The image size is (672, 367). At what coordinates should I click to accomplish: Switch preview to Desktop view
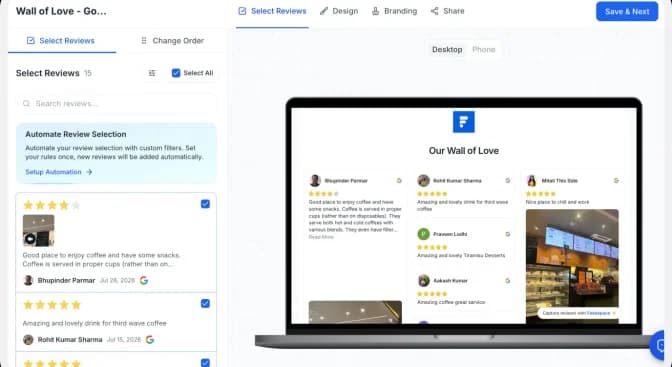(447, 49)
